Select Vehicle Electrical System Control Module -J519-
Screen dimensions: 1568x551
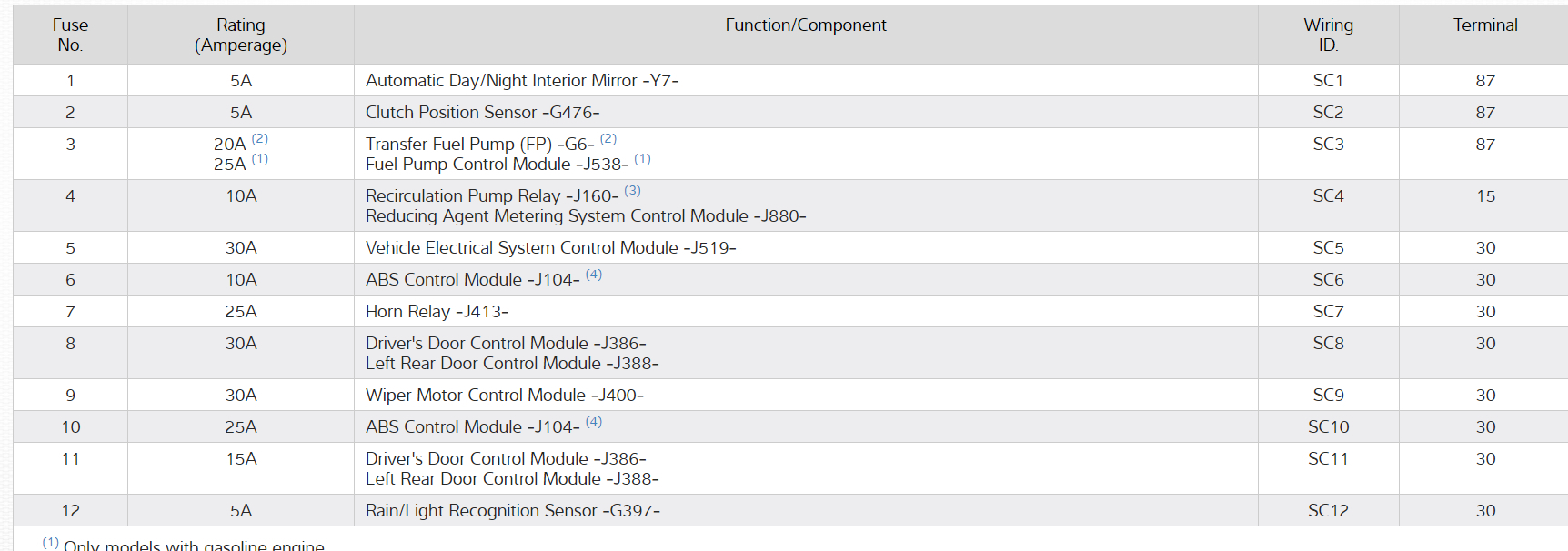(550, 248)
